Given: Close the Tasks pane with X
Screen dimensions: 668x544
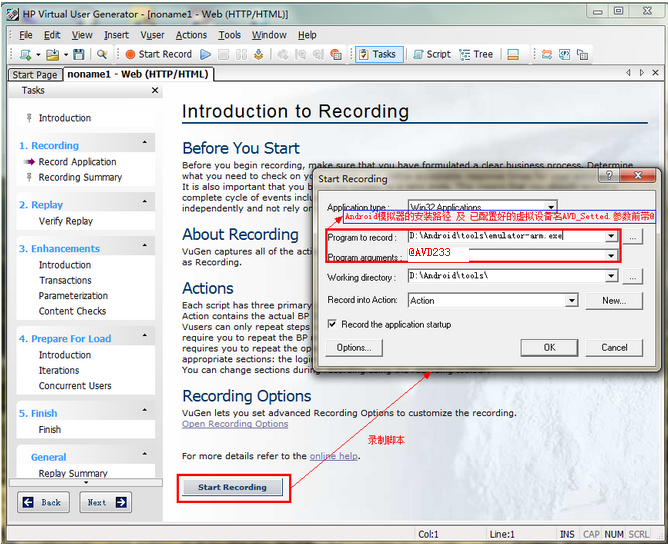Looking at the screenshot, I should pyautogui.click(x=155, y=90).
